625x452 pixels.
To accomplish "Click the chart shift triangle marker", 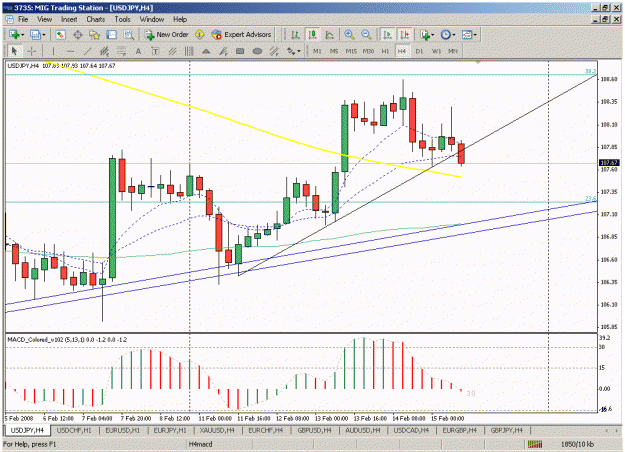I will [x=478, y=62].
